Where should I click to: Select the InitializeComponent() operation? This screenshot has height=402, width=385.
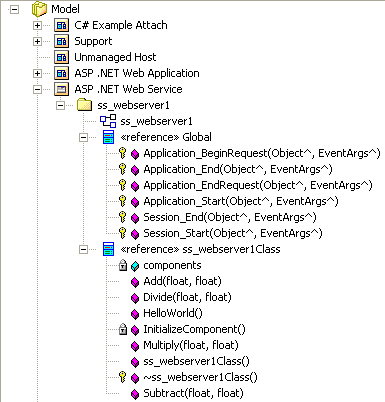[194, 330]
